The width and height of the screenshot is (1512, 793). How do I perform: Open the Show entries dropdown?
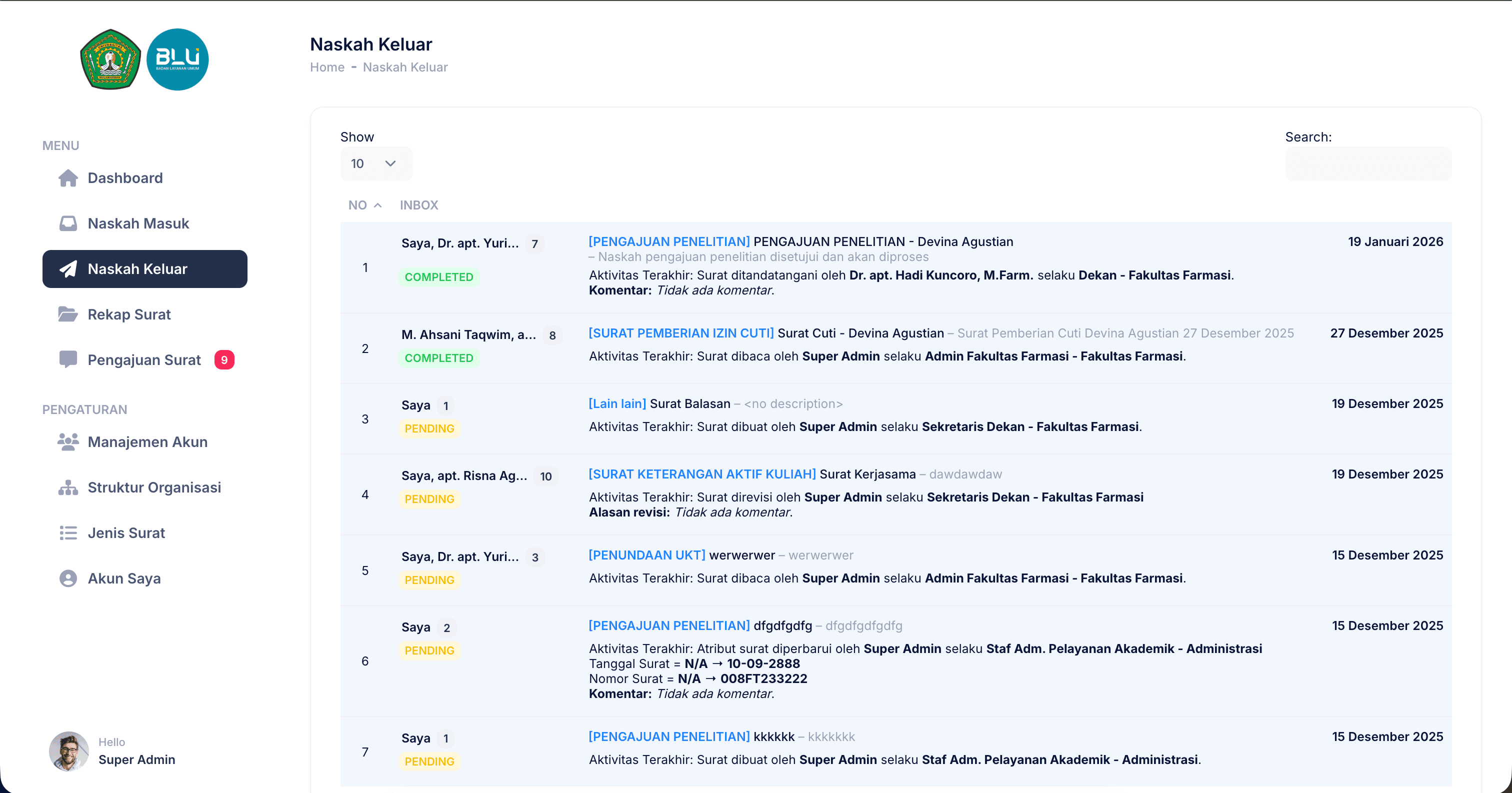pyautogui.click(x=375, y=163)
